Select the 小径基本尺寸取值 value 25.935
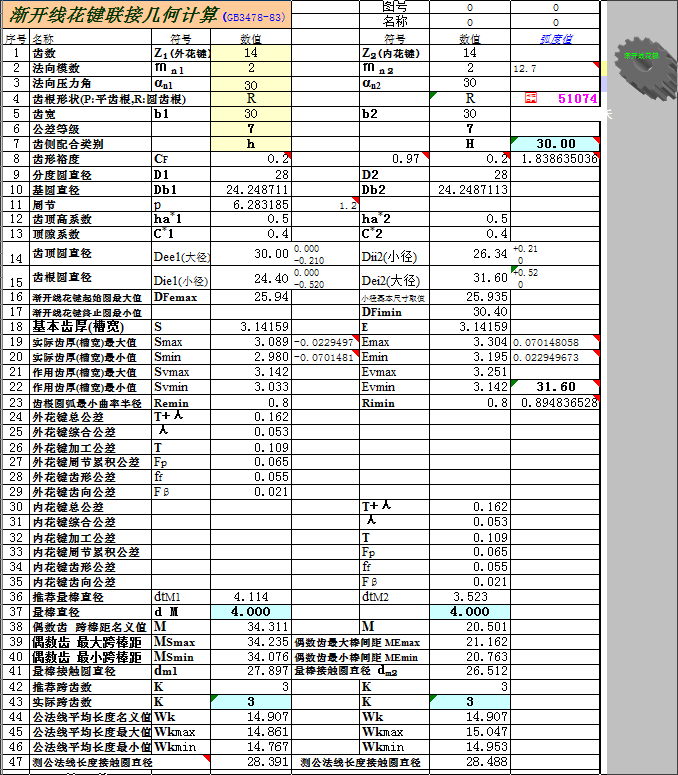This screenshot has width=678, height=775. coord(469,297)
